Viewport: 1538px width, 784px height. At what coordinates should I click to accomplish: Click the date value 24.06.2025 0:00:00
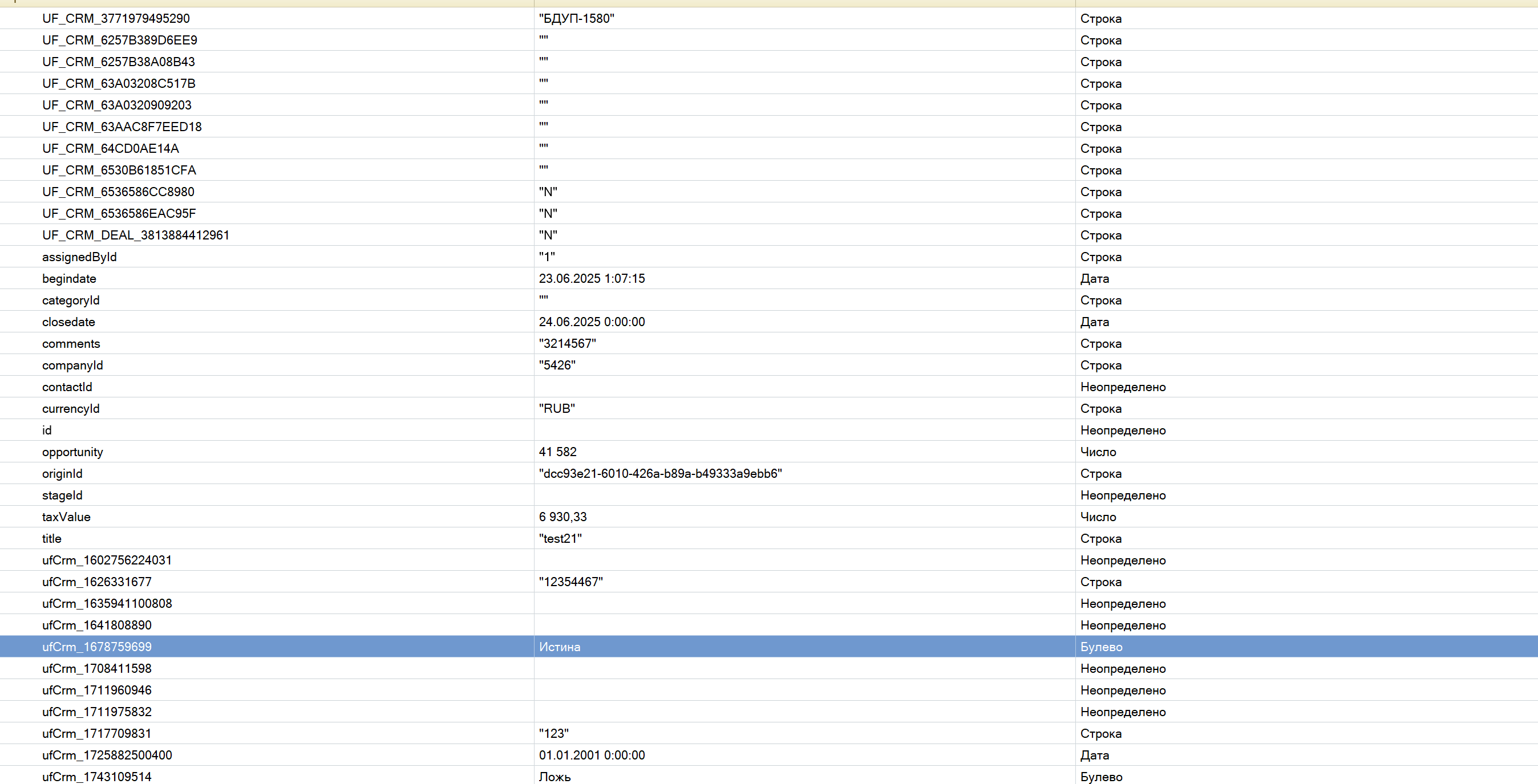point(592,322)
